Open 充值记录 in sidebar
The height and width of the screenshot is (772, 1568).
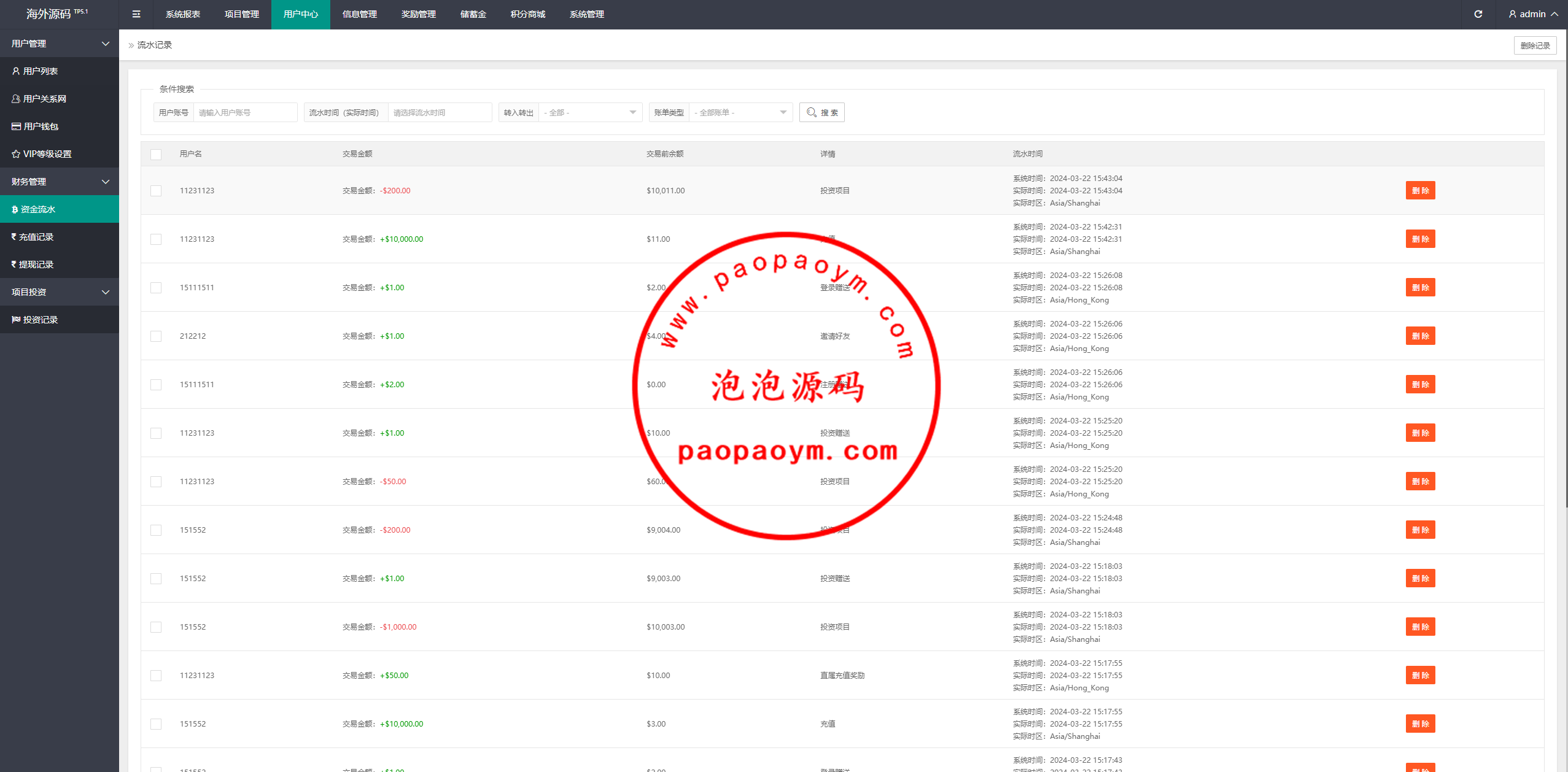tap(60, 237)
